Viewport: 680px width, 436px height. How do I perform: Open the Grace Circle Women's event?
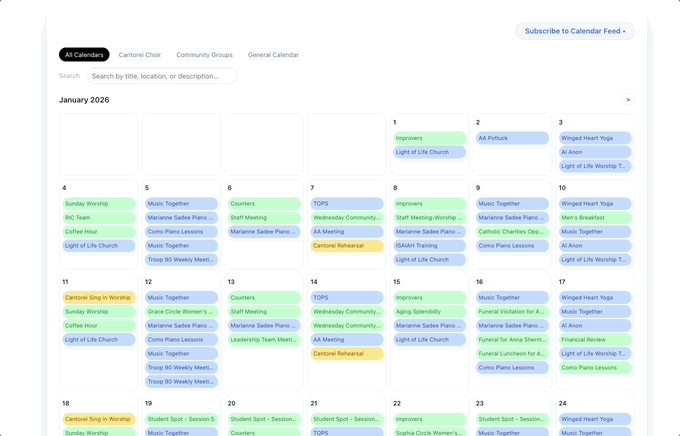pos(181,312)
